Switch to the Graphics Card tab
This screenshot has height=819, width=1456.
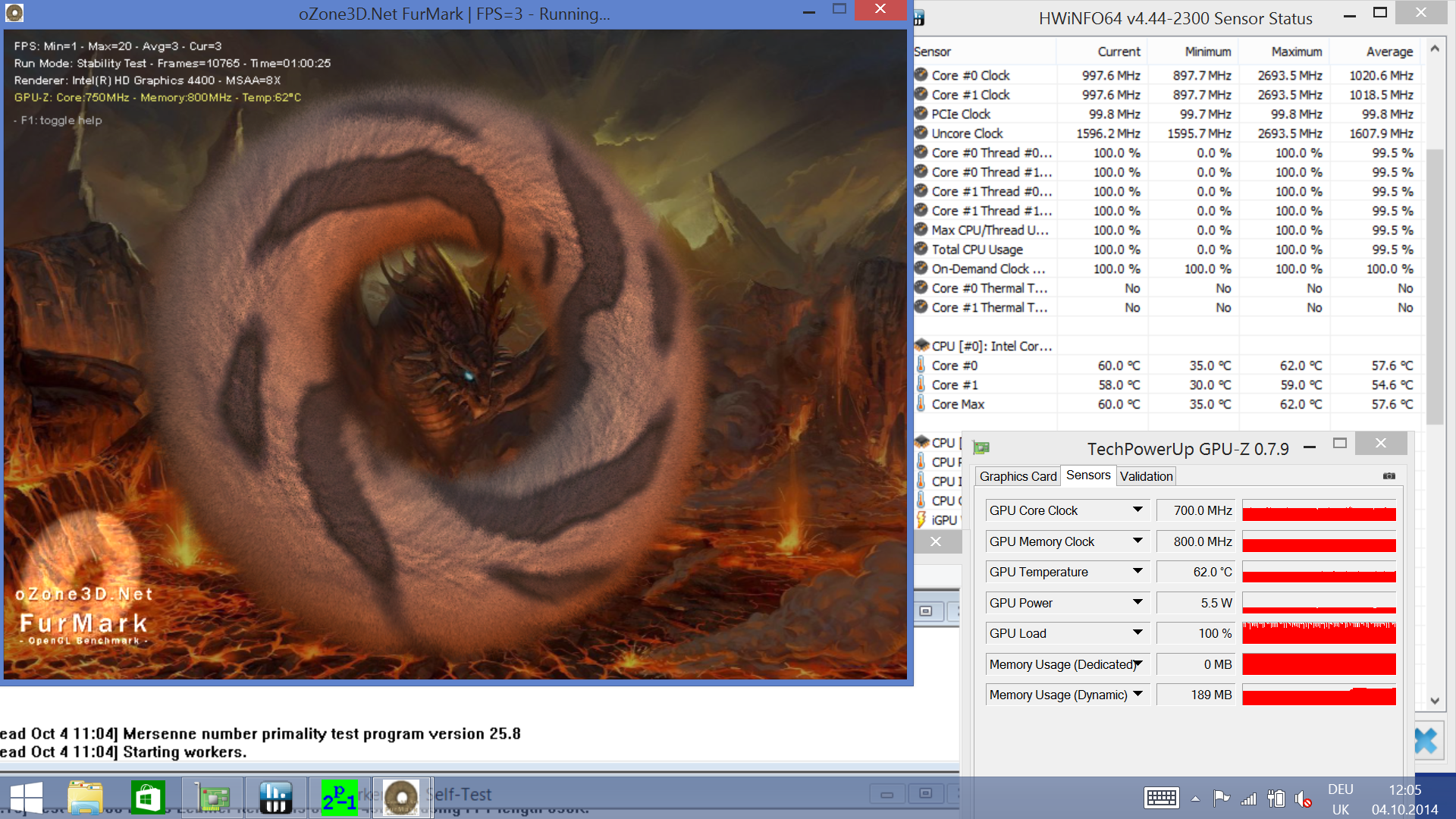(1018, 476)
